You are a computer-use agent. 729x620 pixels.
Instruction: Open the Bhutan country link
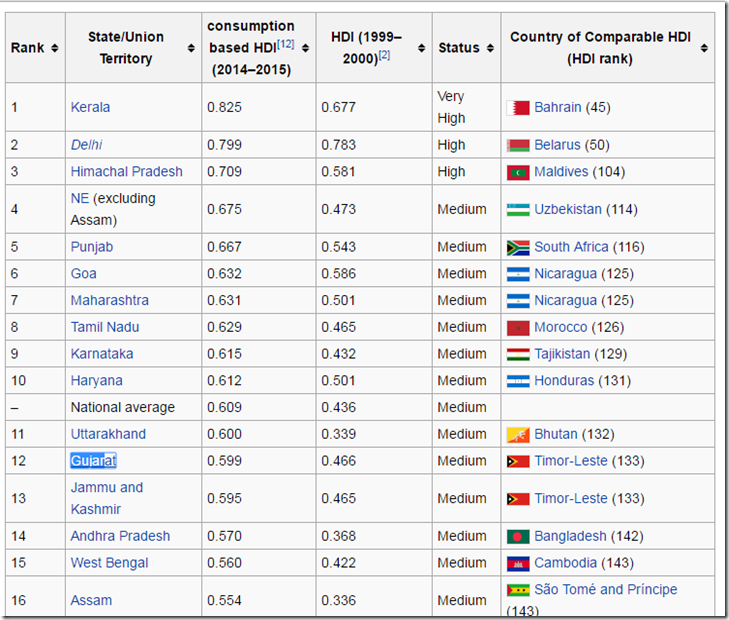coord(556,435)
